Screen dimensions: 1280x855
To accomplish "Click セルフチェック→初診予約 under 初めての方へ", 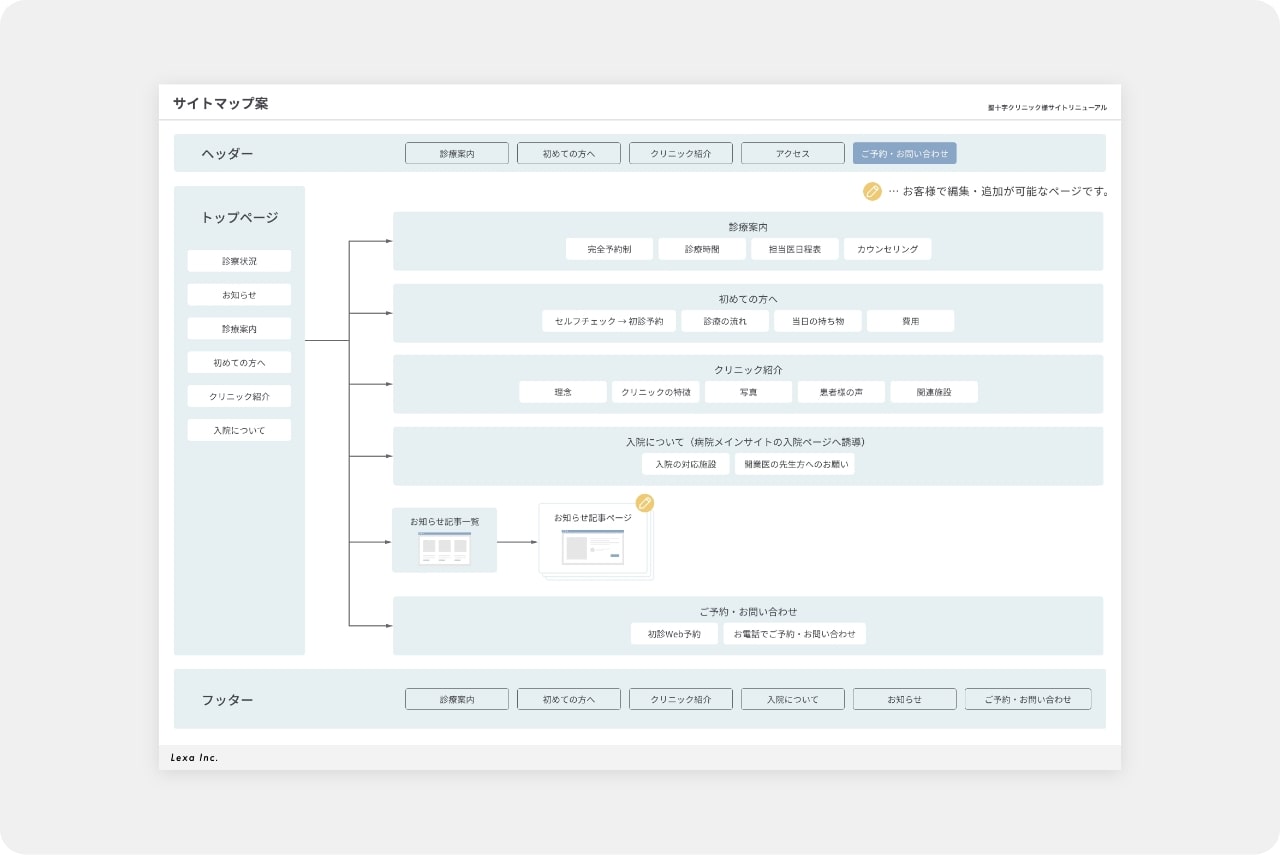I will pyautogui.click(x=609, y=320).
